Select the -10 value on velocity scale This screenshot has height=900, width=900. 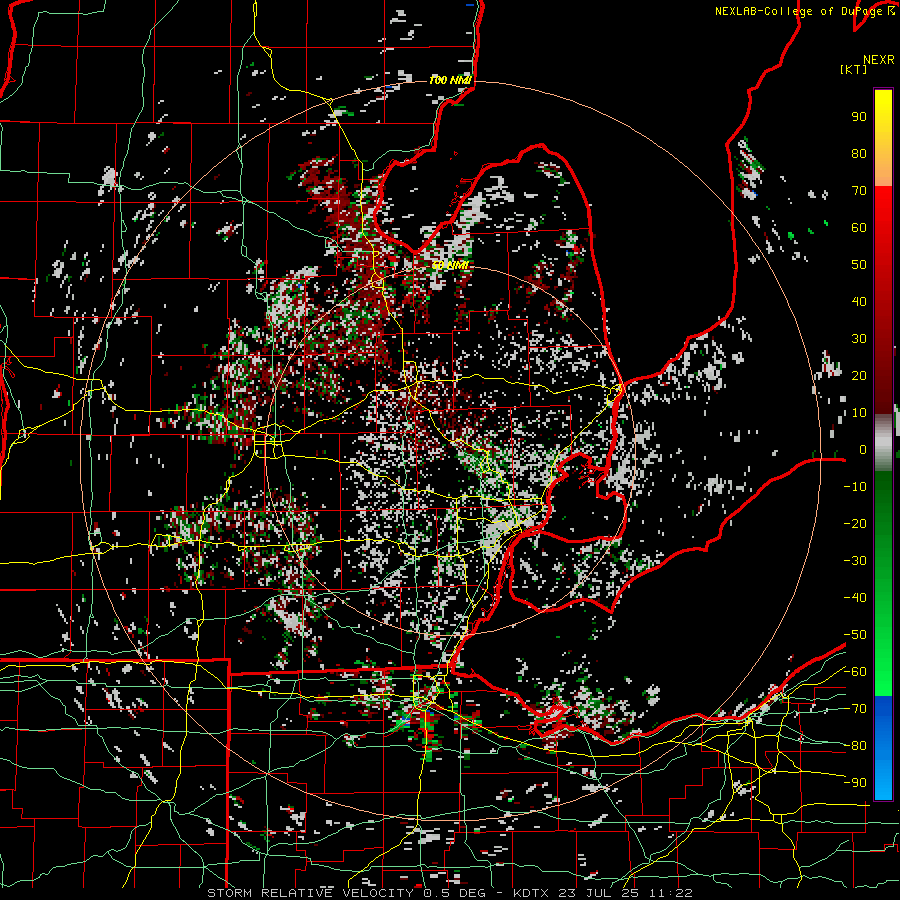tap(855, 487)
